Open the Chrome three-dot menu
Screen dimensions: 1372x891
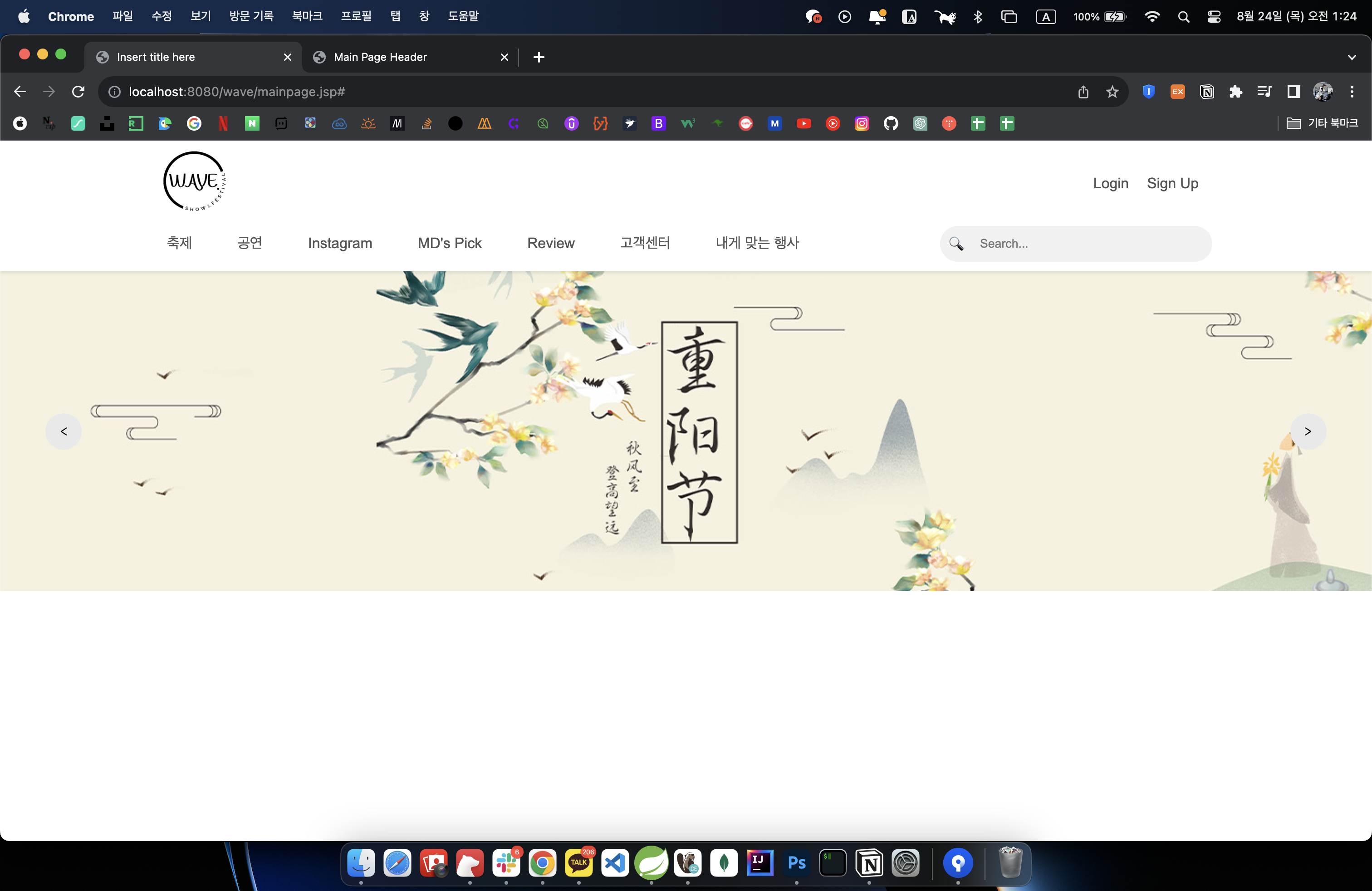1351,92
